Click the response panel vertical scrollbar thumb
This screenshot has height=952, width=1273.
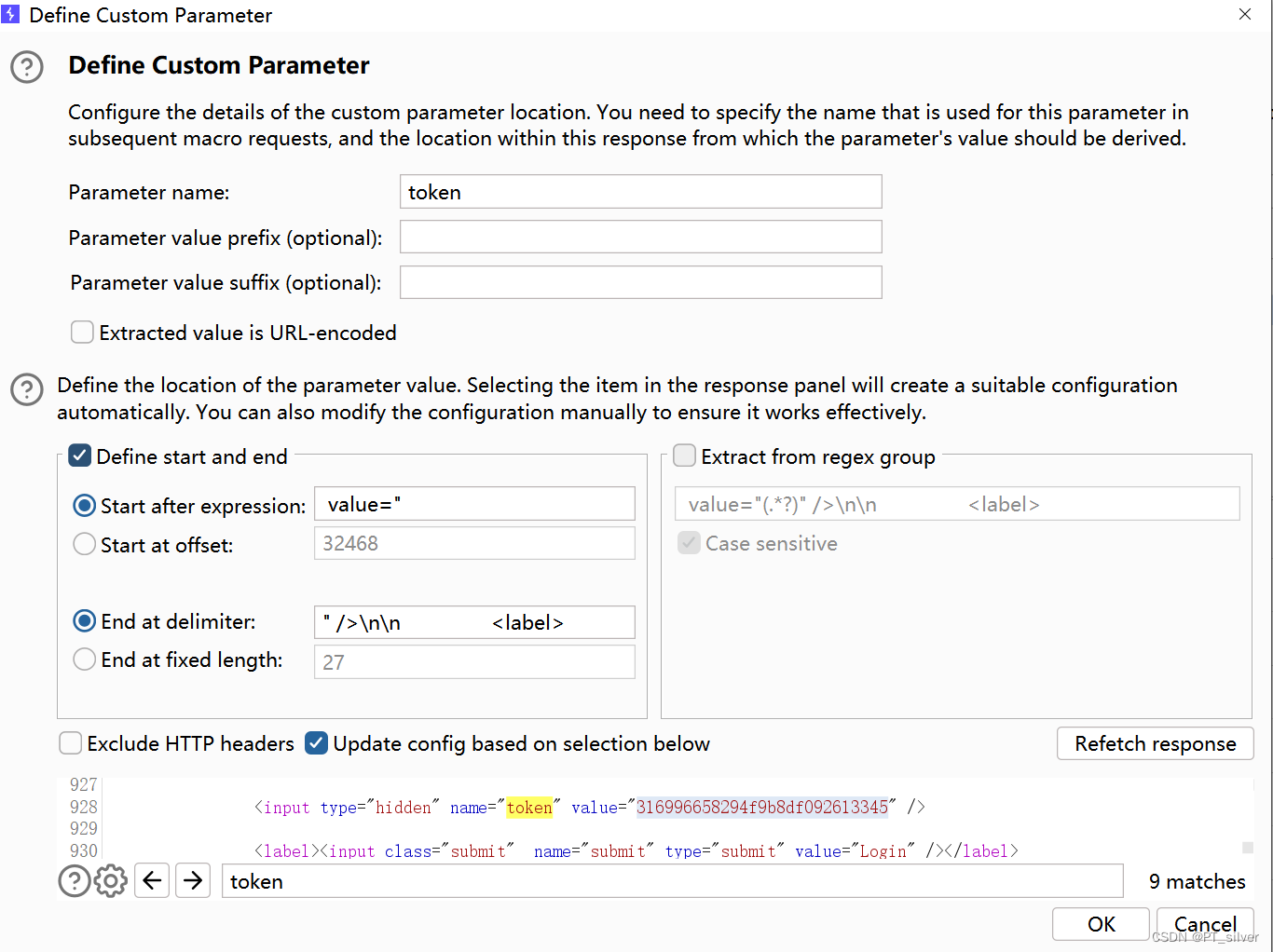click(x=1248, y=848)
